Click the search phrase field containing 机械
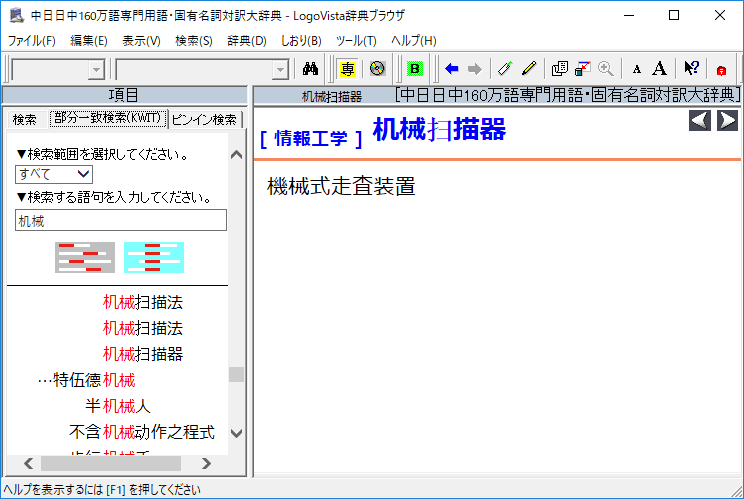744x499 pixels. pyautogui.click(x=121, y=221)
